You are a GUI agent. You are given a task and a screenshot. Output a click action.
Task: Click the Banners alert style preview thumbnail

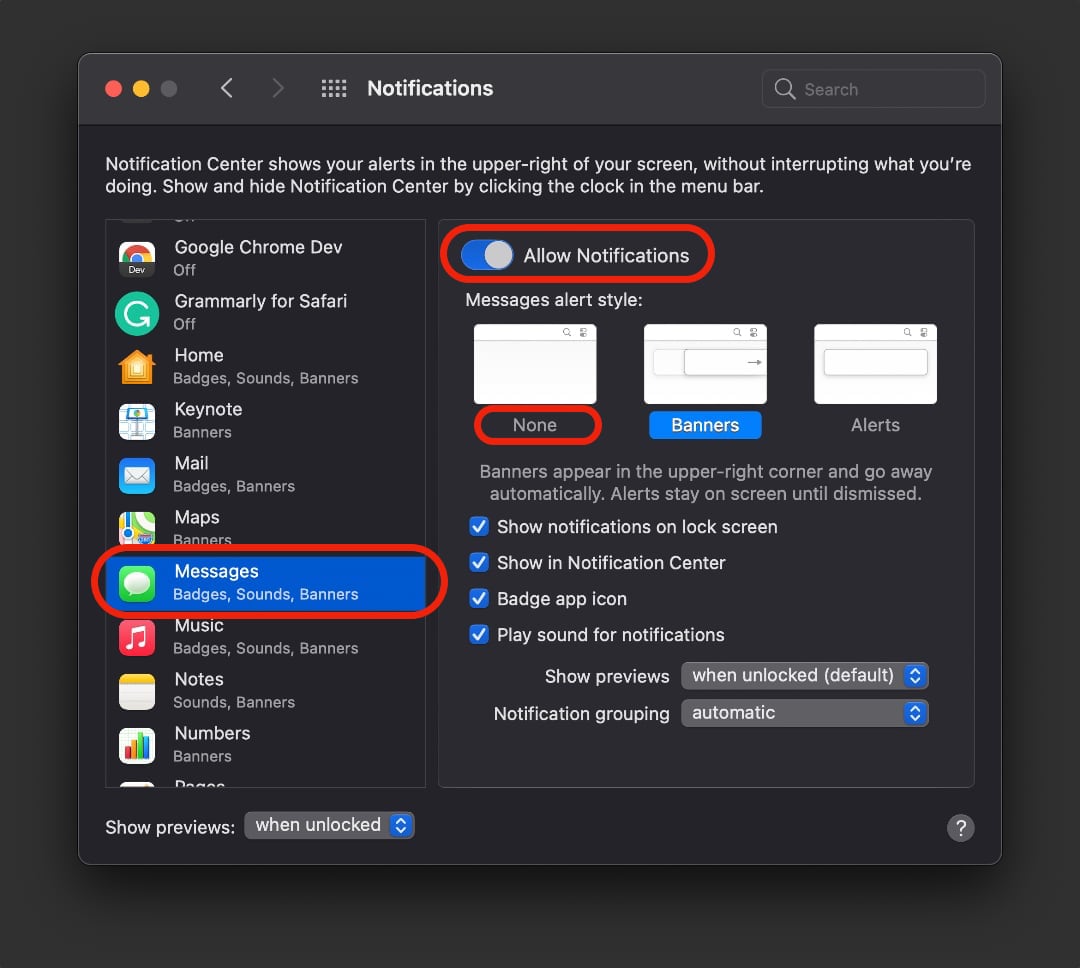pyautogui.click(x=705, y=364)
